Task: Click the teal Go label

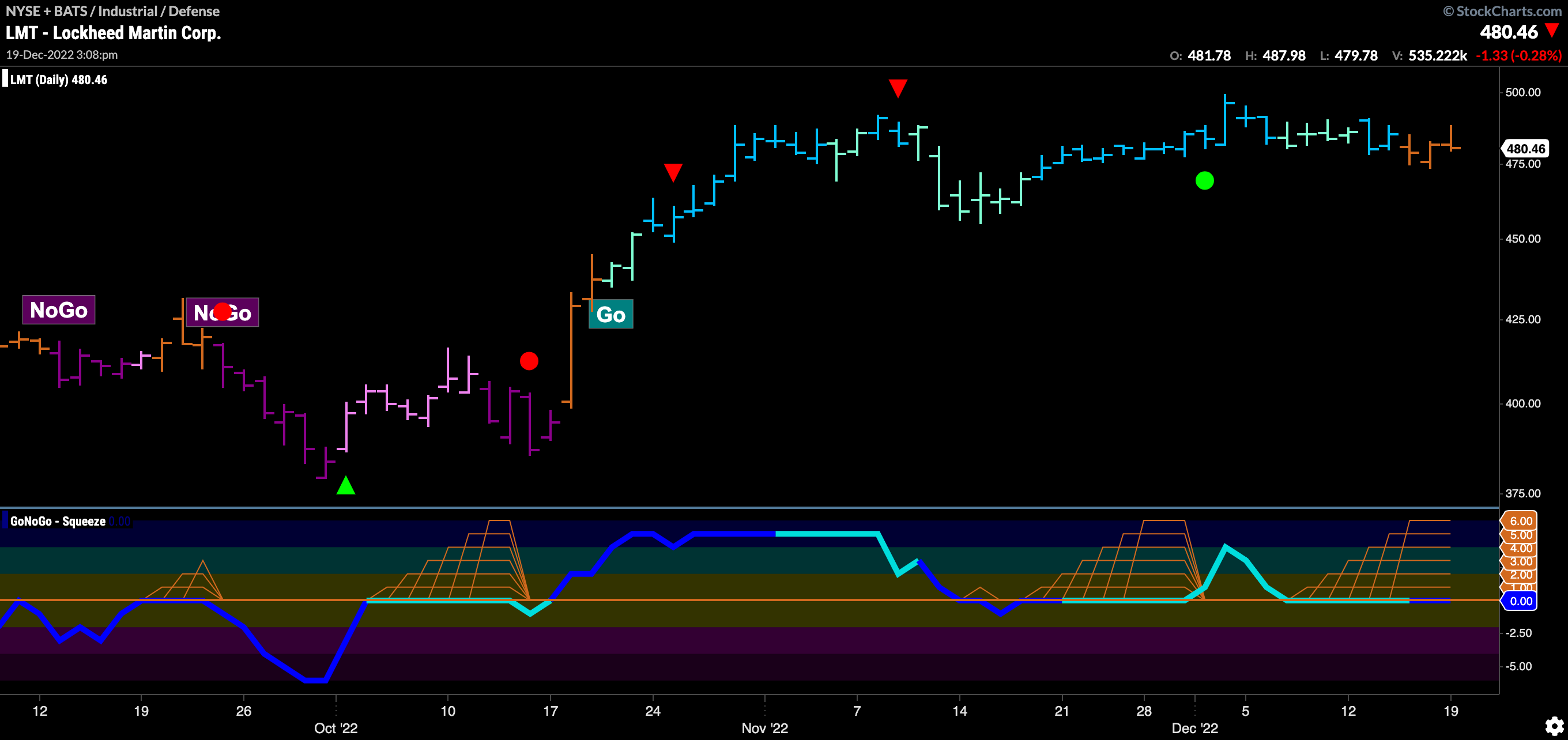Action: tap(610, 314)
